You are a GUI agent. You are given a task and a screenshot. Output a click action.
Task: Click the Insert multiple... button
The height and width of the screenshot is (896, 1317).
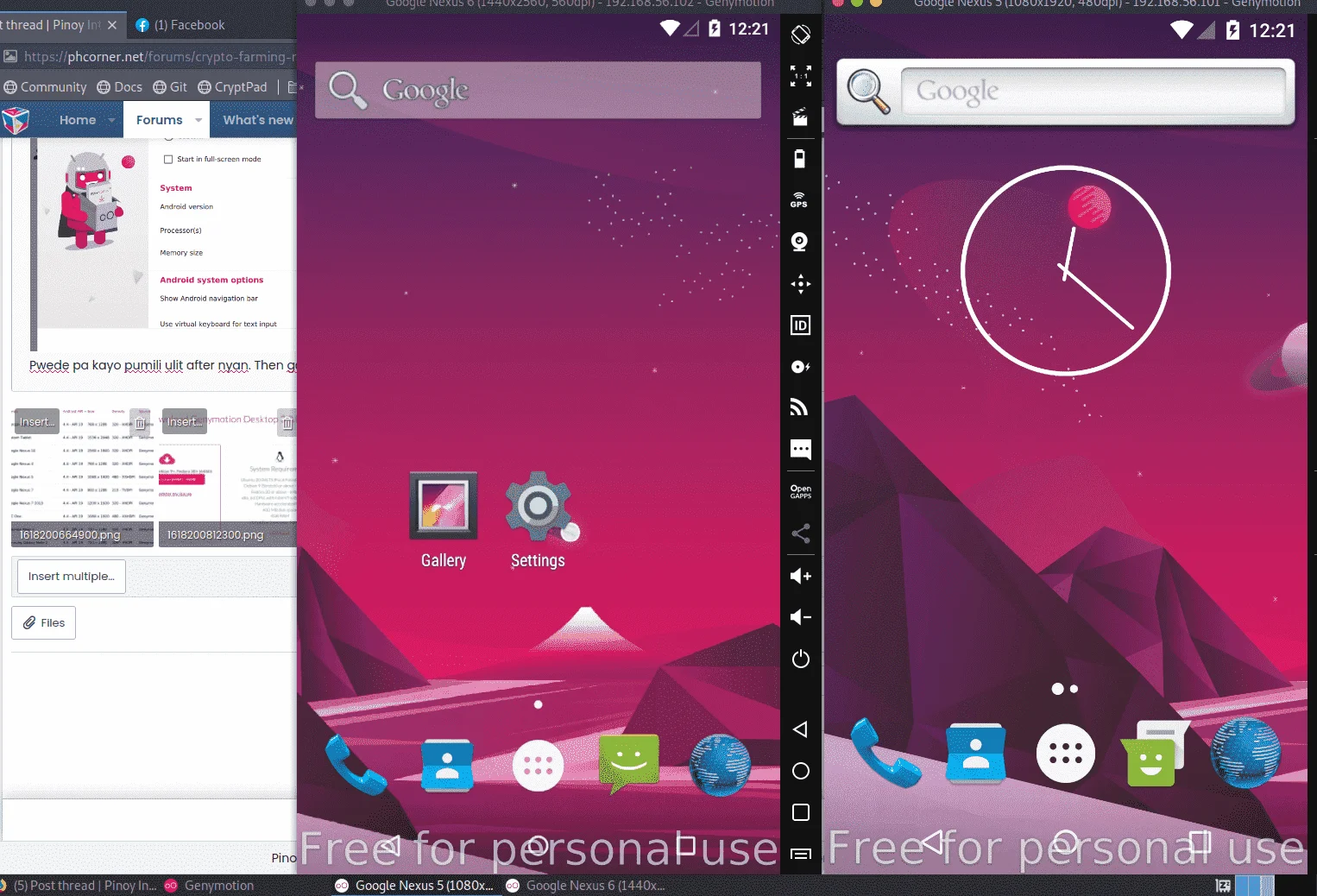click(x=72, y=577)
